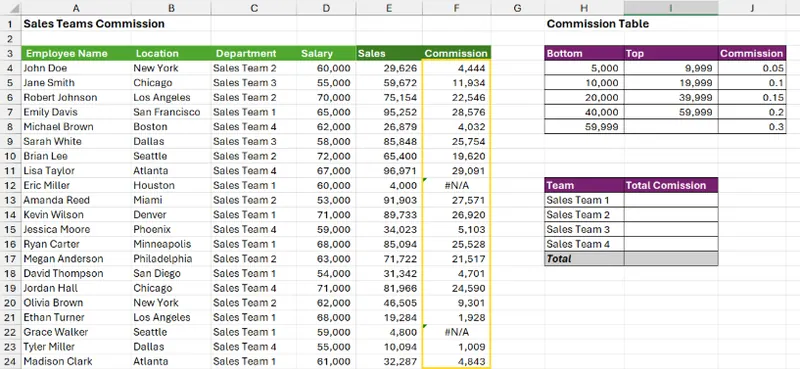Click the commission value 1,009

[x=456, y=347]
